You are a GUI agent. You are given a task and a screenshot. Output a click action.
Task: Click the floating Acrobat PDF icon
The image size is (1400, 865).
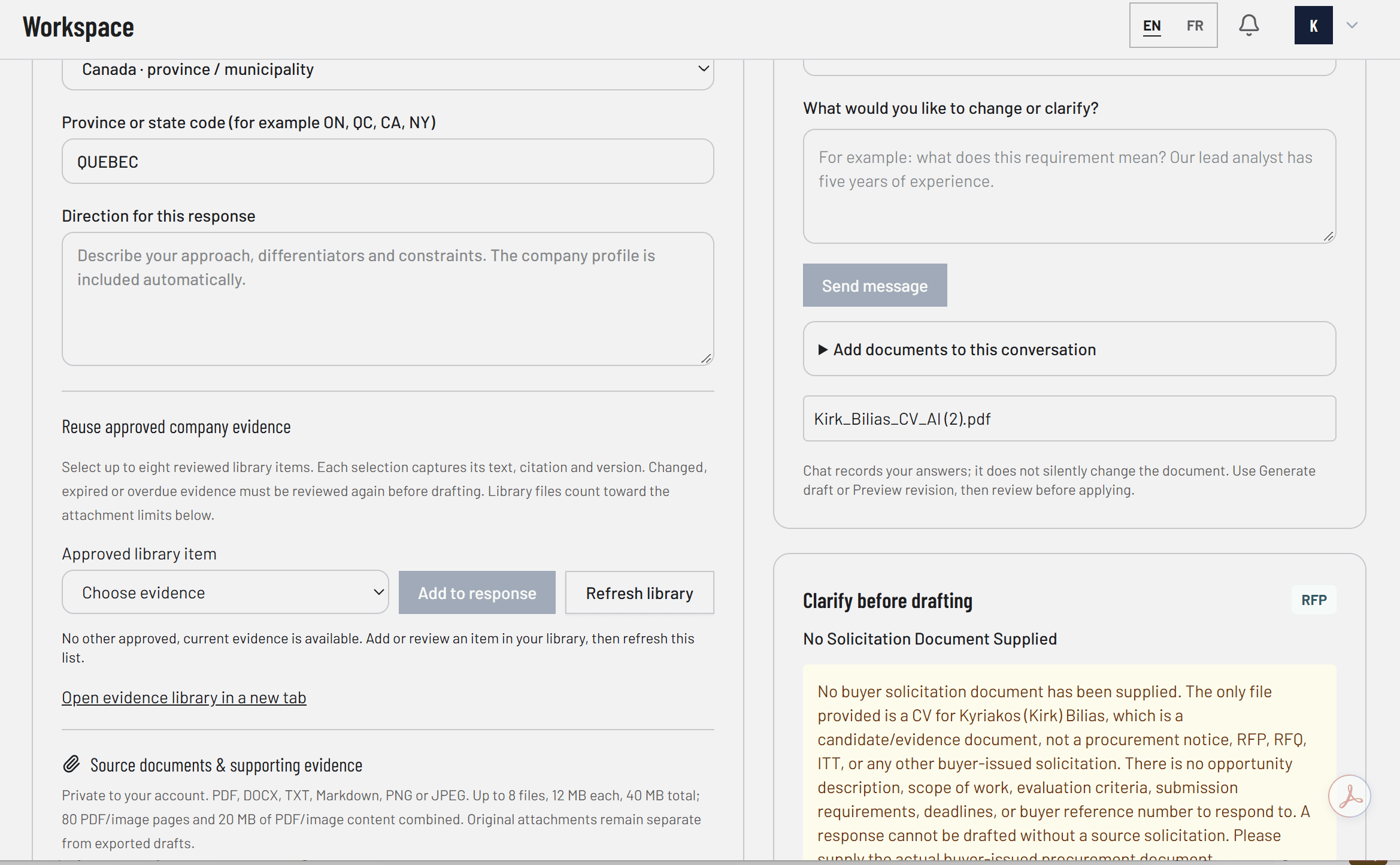click(x=1349, y=796)
